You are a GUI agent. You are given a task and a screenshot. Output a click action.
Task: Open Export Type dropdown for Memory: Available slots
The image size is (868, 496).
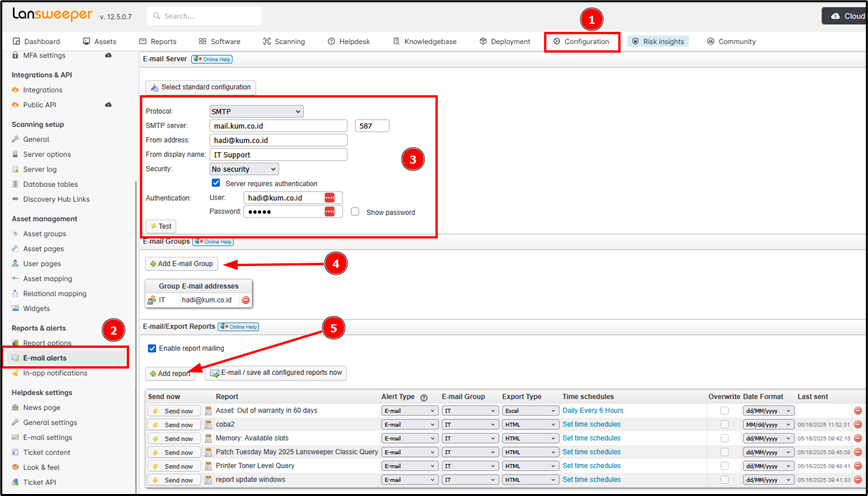coord(530,438)
